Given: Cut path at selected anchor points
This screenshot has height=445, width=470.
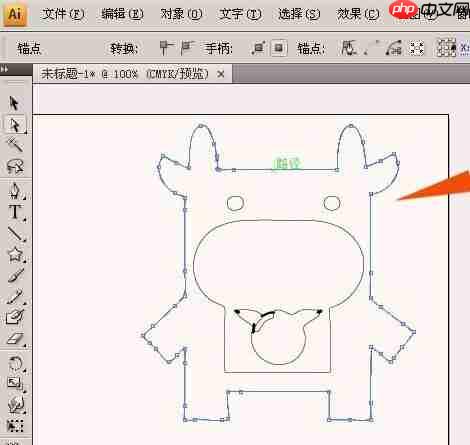Looking at the screenshot, I should click(x=394, y=48).
